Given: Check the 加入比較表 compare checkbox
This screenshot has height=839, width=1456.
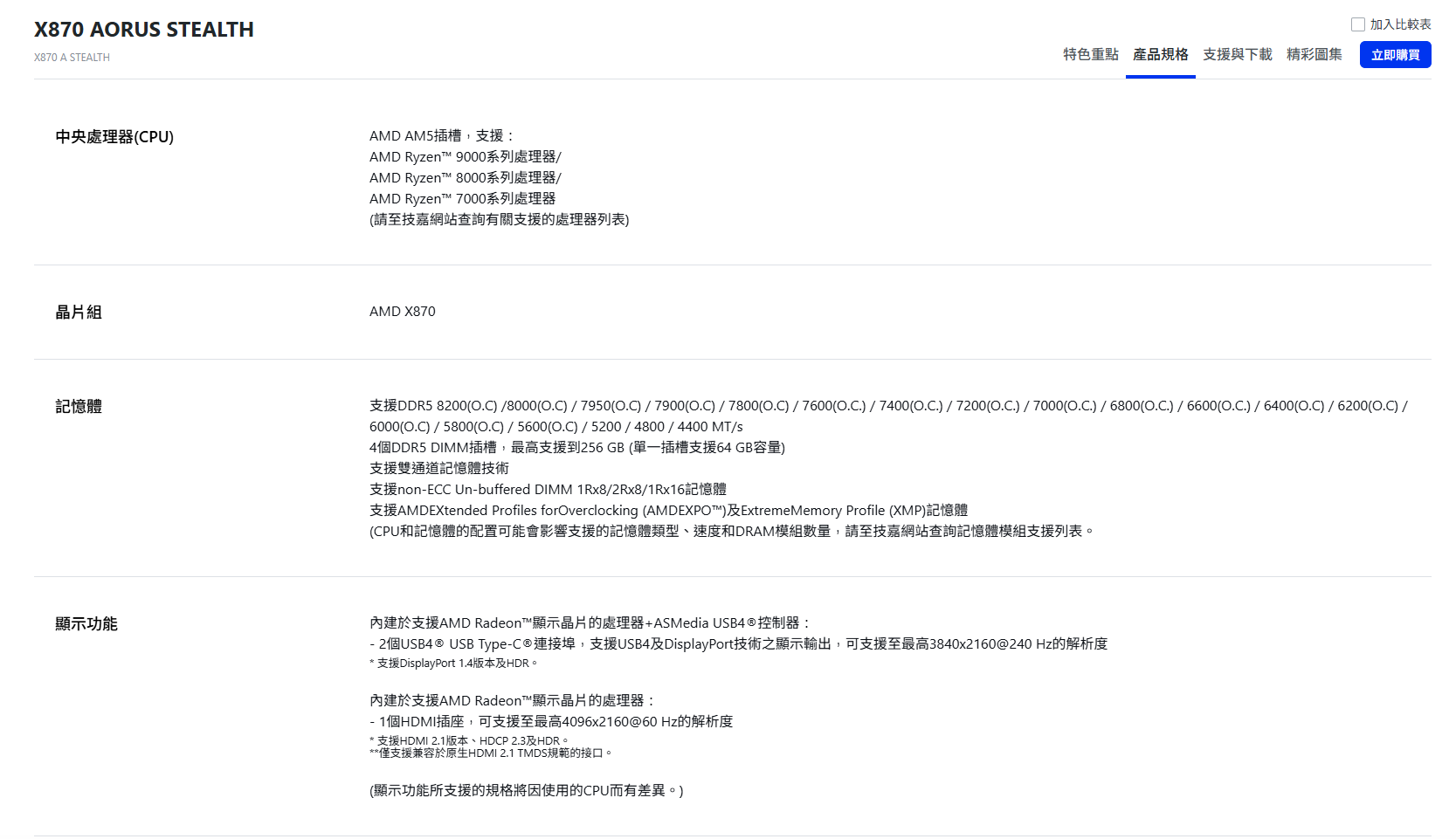Looking at the screenshot, I should click(x=1357, y=24).
